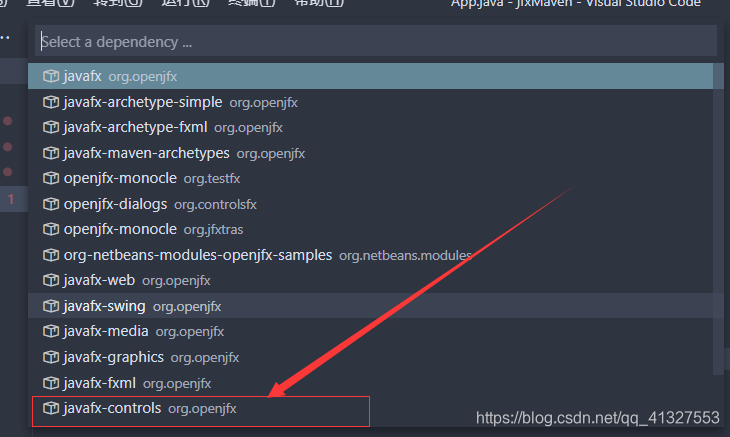
Task: Click the package icon next to javafx-fxml
Action: 51,383
